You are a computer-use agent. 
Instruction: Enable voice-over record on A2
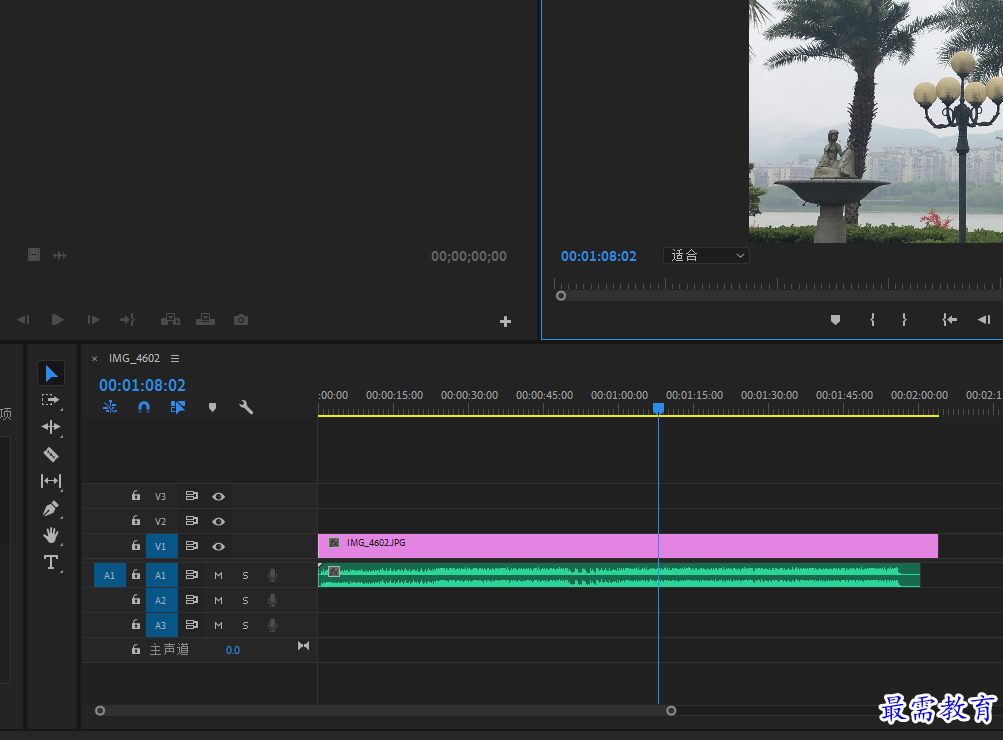pyautogui.click(x=272, y=600)
